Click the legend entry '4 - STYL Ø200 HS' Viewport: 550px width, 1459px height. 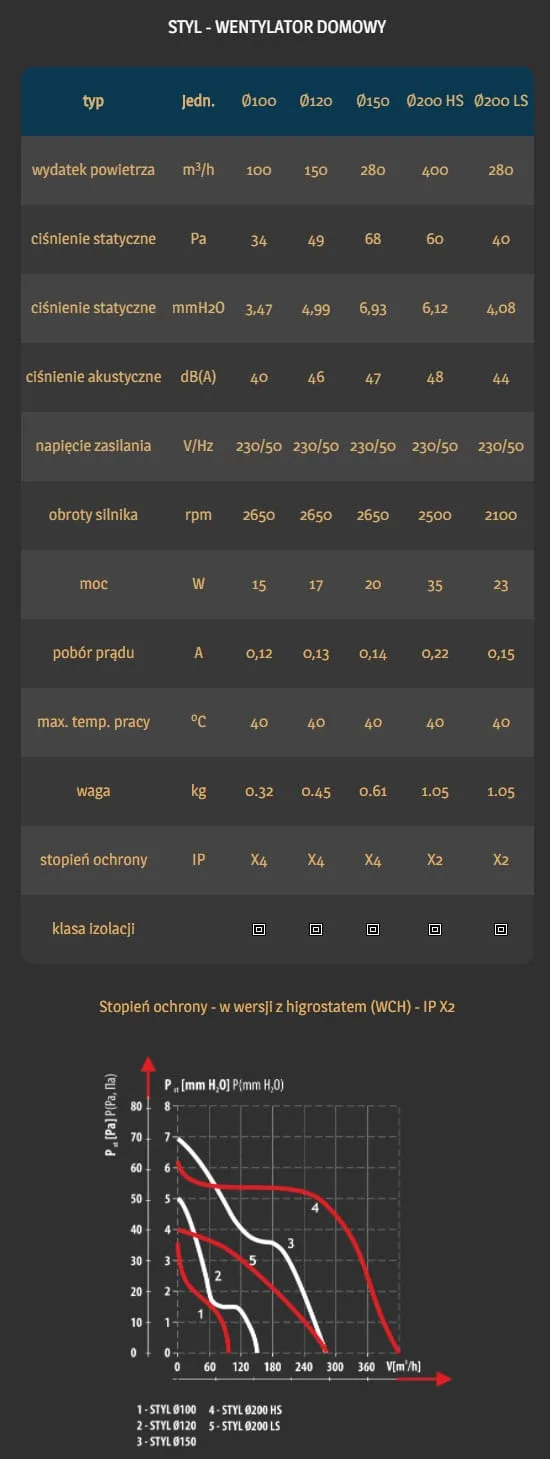tap(245, 1409)
